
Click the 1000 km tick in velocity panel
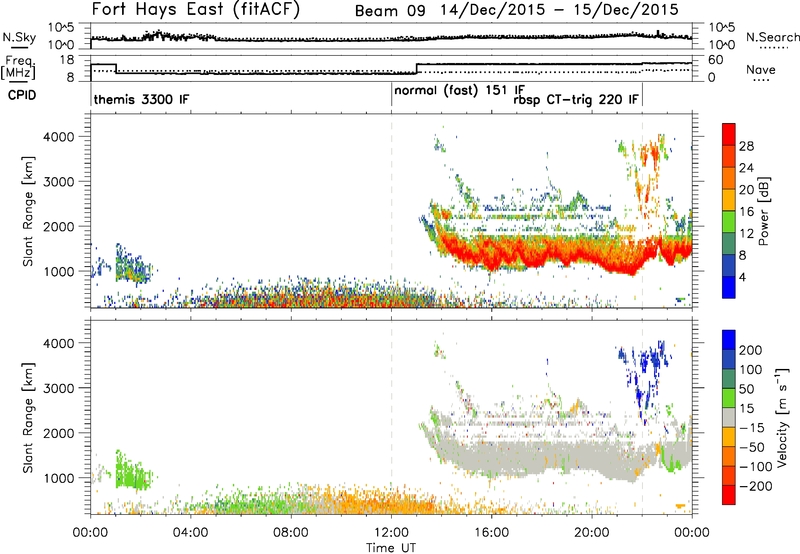pos(60,477)
